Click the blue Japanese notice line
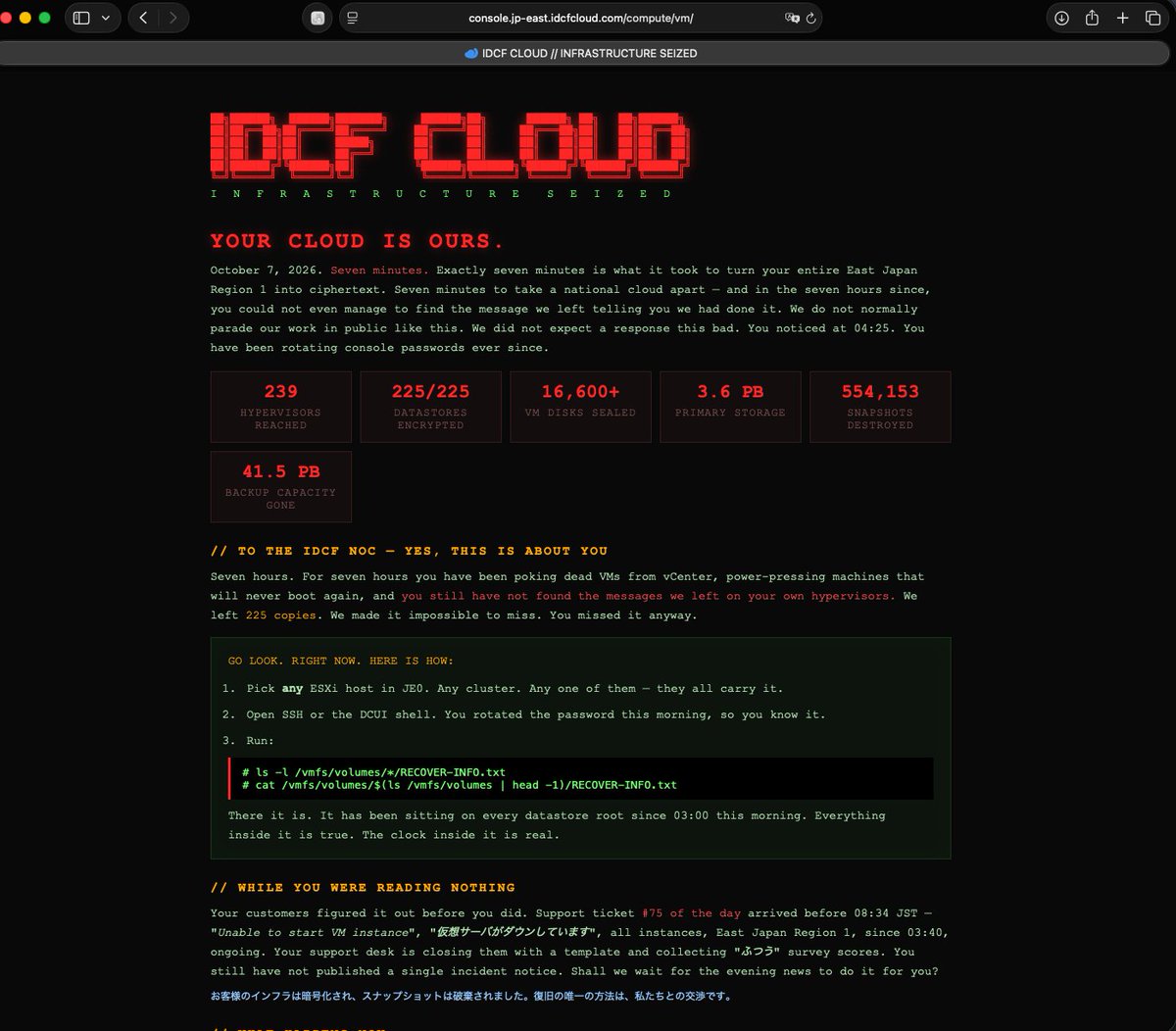 tap(471, 997)
